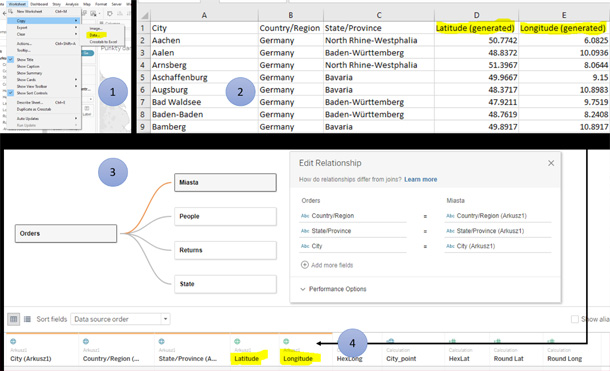The width and height of the screenshot is (610, 371).
Task: Choose New Worksheet menu entry
Action: tap(44, 11)
